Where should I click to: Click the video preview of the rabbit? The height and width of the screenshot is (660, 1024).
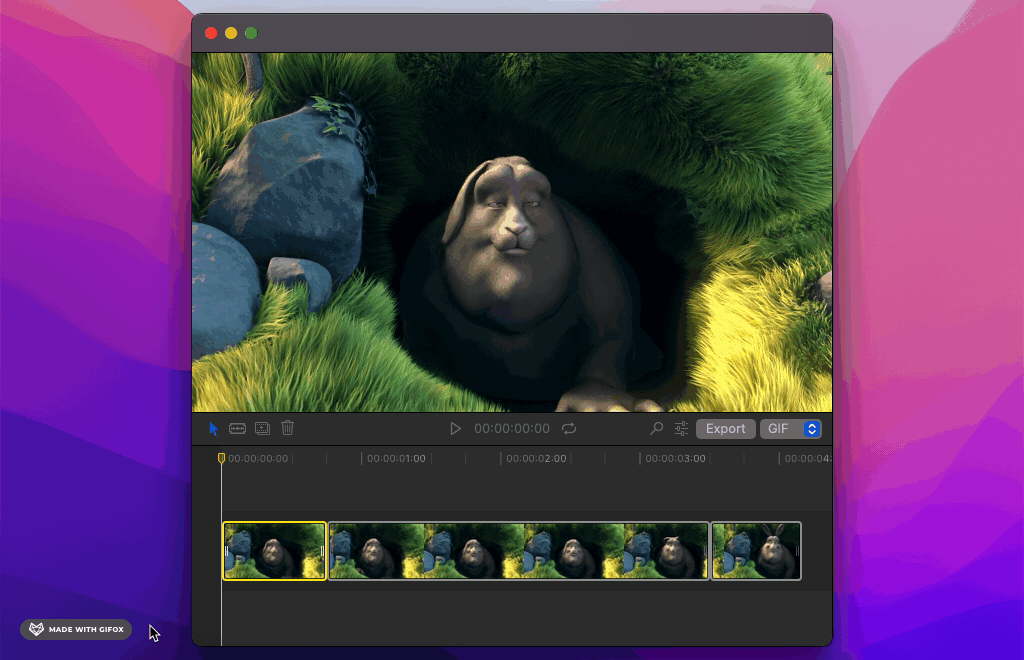pos(512,232)
